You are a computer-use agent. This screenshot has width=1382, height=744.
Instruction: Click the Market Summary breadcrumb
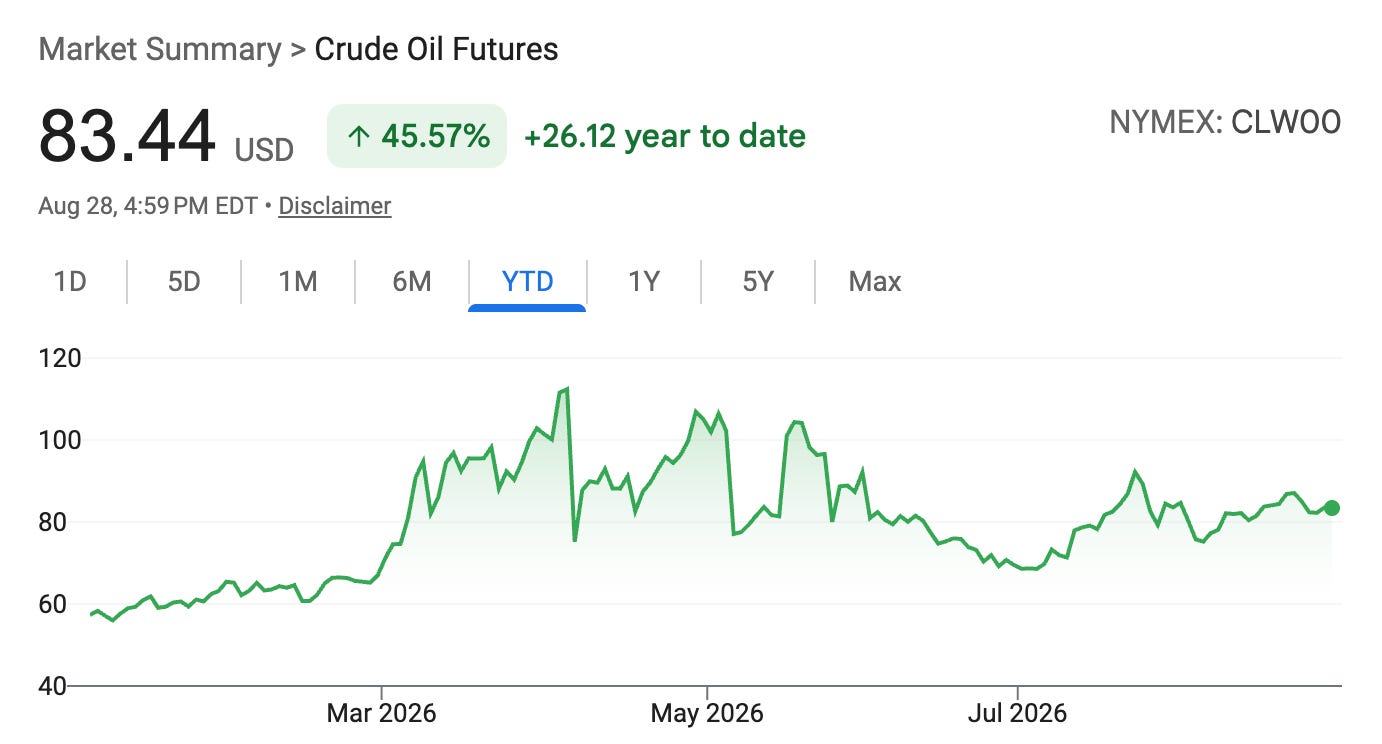click(x=160, y=49)
